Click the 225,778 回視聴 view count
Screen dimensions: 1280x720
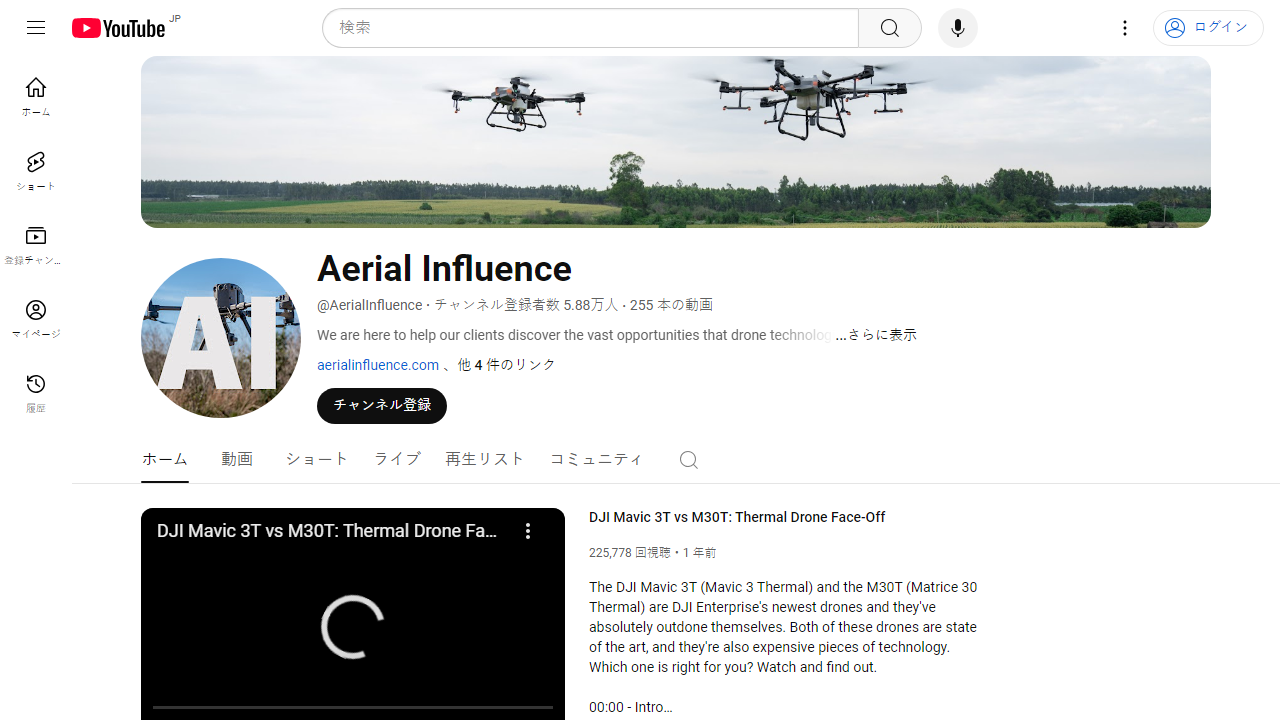[630, 552]
